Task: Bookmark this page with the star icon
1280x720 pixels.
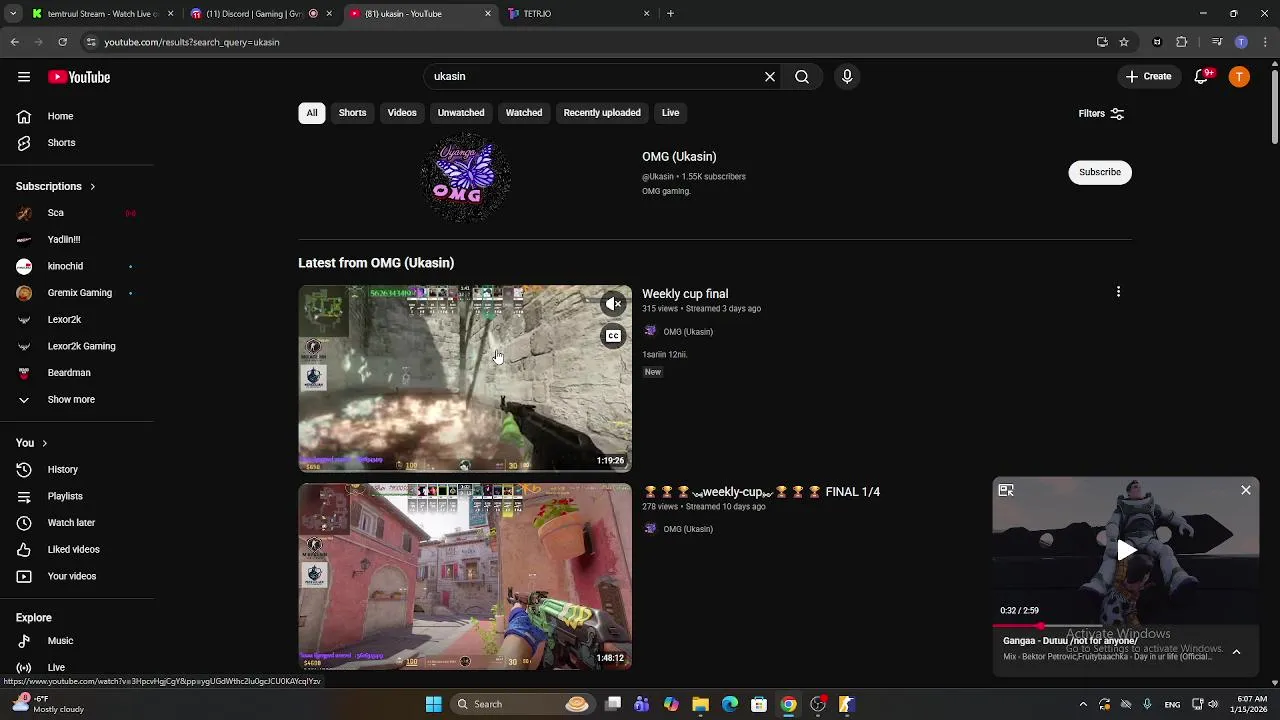Action: tap(1124, 42)
